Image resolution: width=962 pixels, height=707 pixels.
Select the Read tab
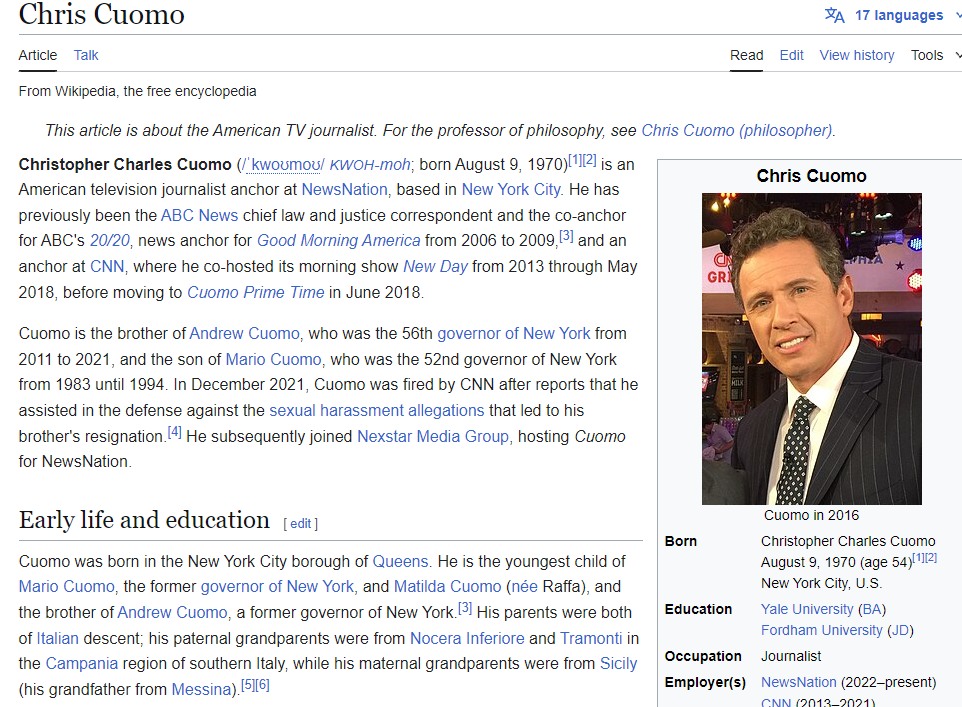point(746,55)
